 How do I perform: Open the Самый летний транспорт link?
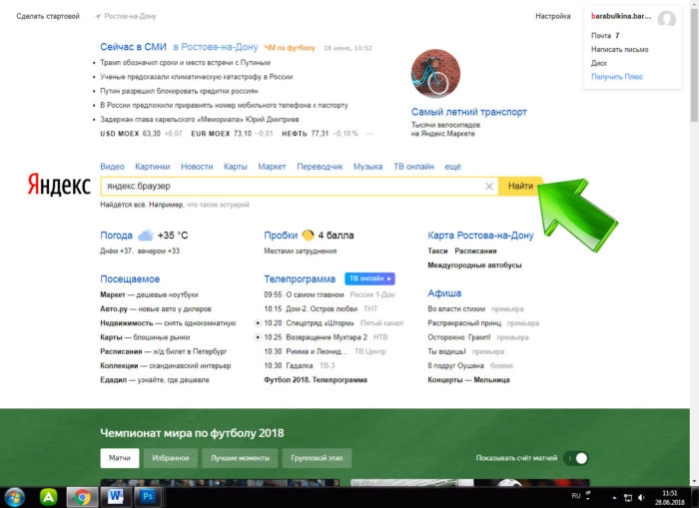(469, 112)
